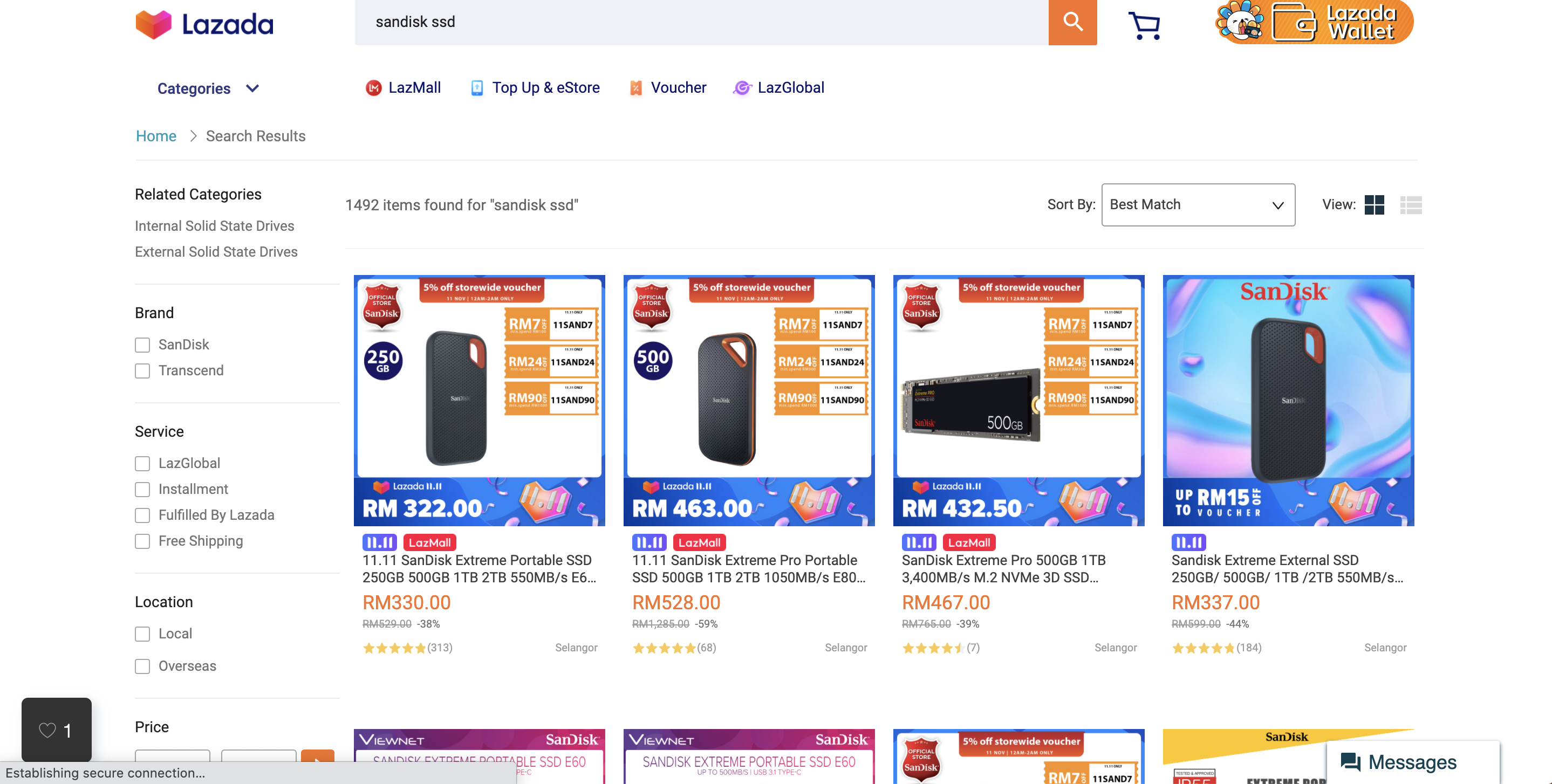
Task: Check the Overseas location option
Action: (x=142, y=666)
